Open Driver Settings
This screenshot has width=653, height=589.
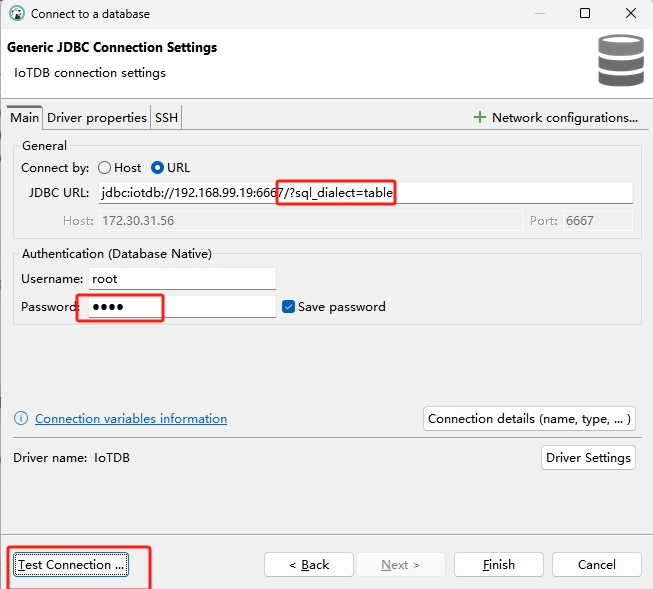588,458
